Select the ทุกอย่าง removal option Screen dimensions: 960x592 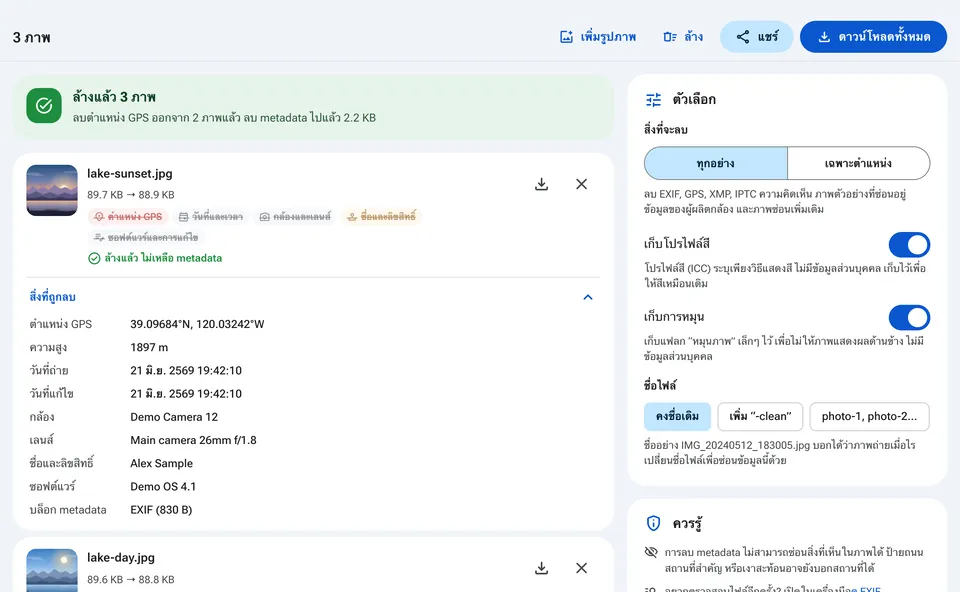(x=716, y=163)
